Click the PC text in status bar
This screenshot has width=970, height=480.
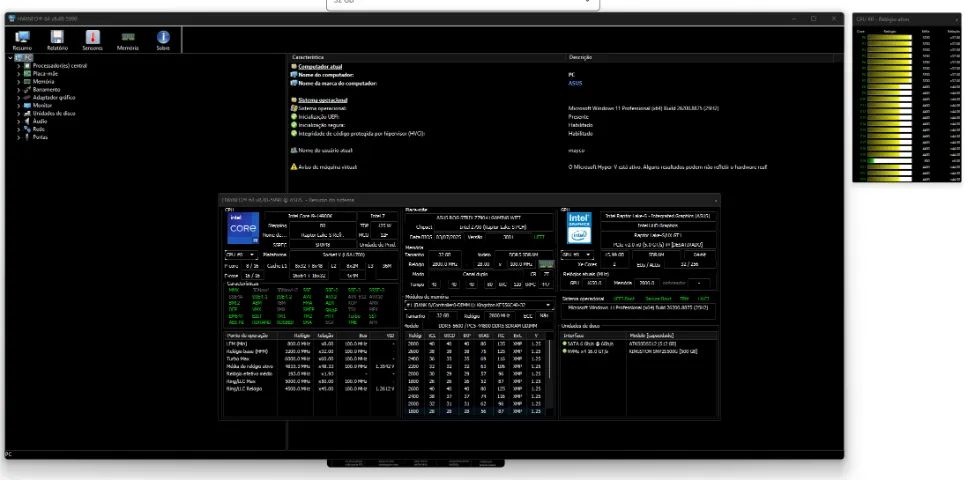9,455
